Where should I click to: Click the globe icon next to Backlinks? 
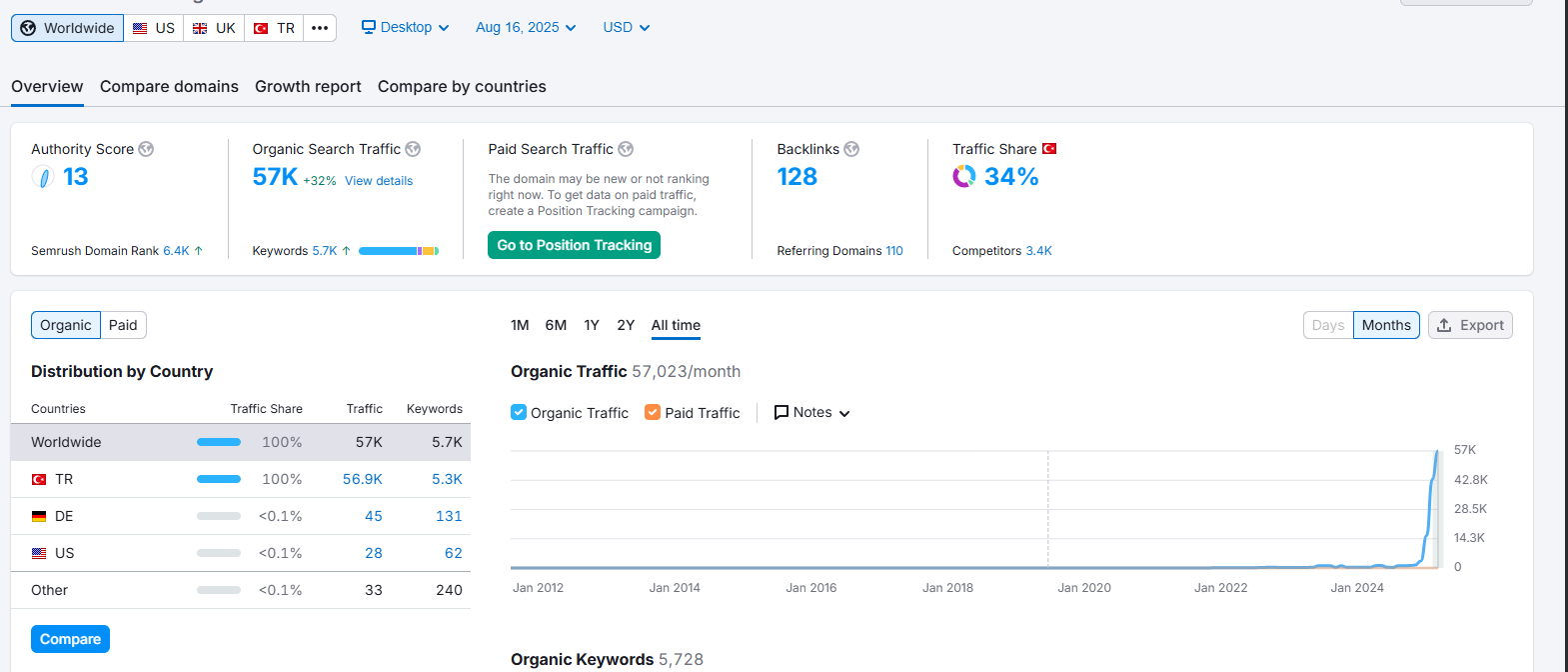click(851, 149)
